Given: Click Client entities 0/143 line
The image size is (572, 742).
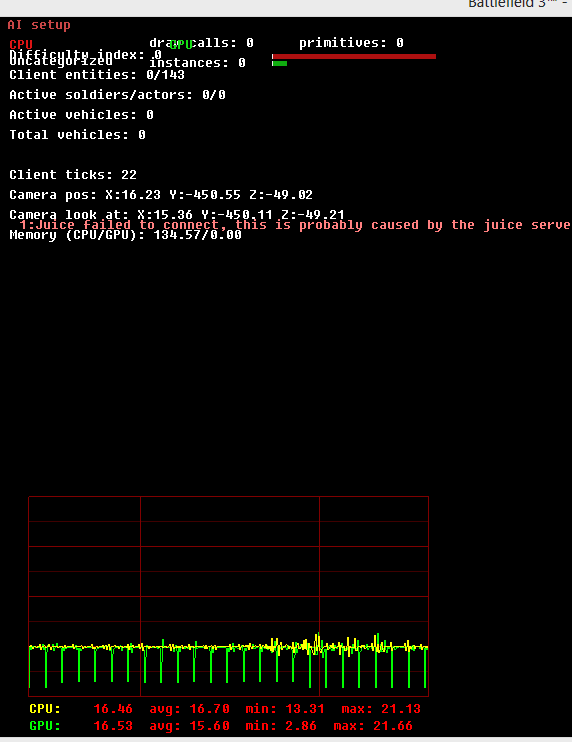Looking at the screenshot, I should pyautogui.click(x=97, y=75).
